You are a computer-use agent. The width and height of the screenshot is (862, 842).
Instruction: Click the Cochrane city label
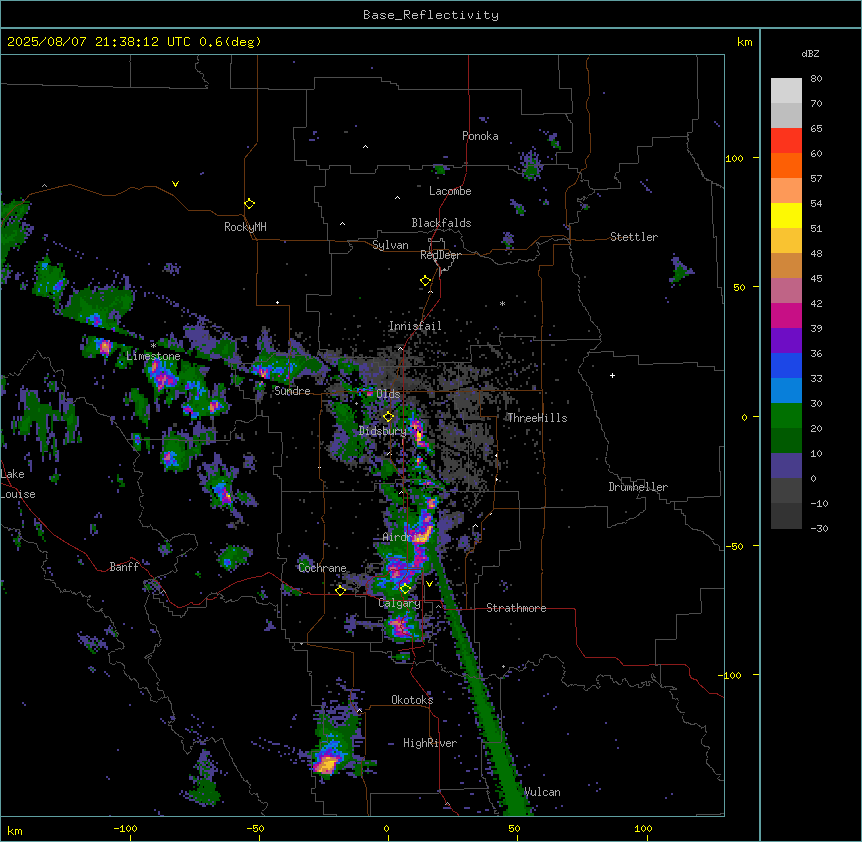pyautogui.click(x=322, y=568)
